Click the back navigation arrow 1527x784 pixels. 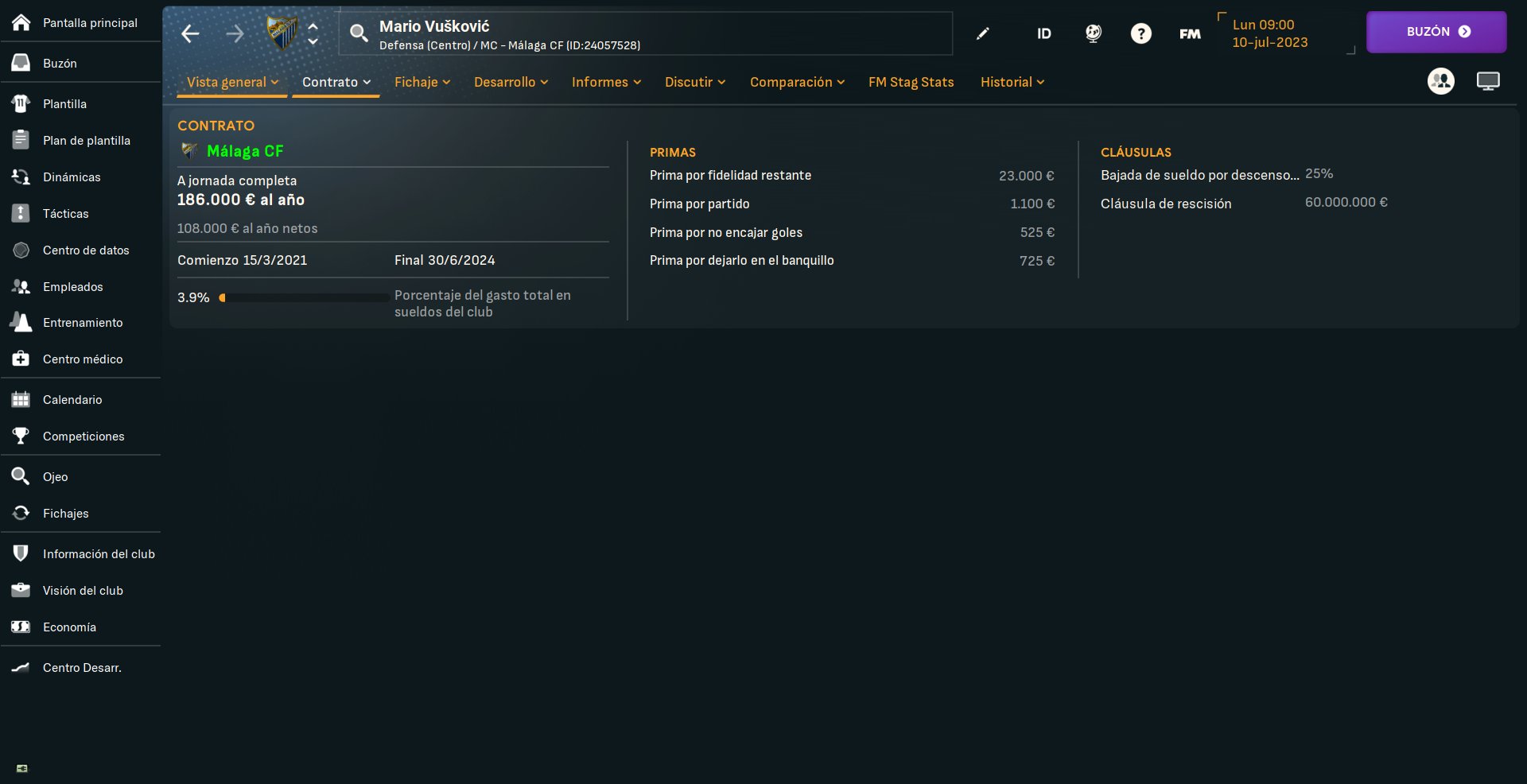coord(190,33)
